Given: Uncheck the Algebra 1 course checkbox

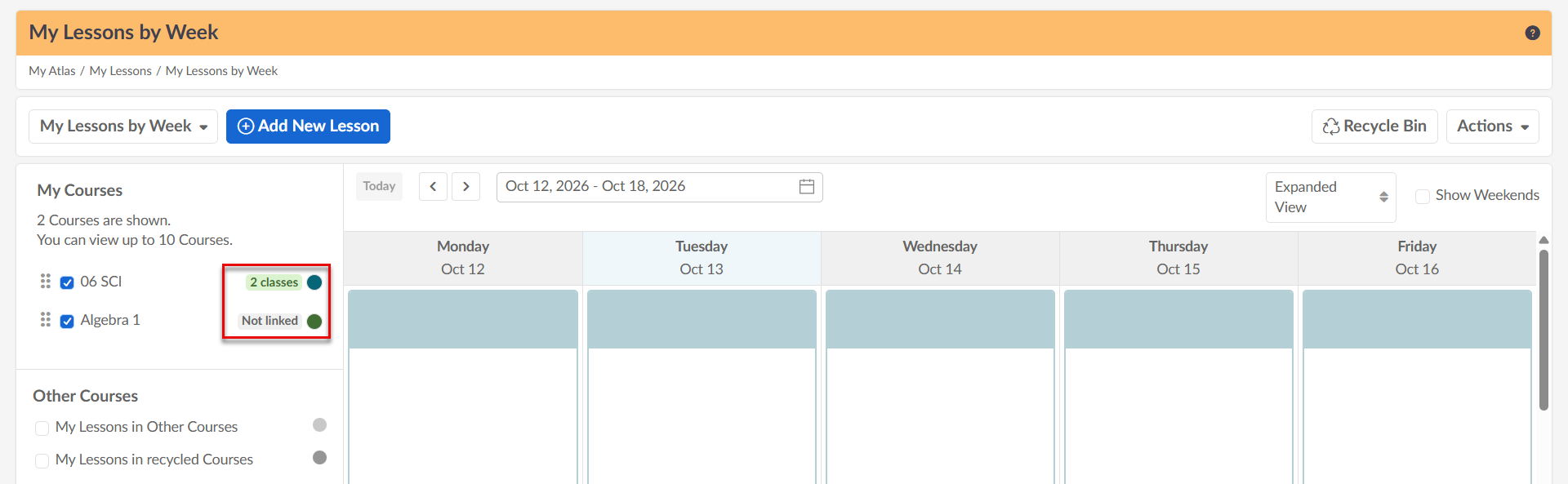Looking at the screenshot, I should pyautogui.click(x=67, y=321).
